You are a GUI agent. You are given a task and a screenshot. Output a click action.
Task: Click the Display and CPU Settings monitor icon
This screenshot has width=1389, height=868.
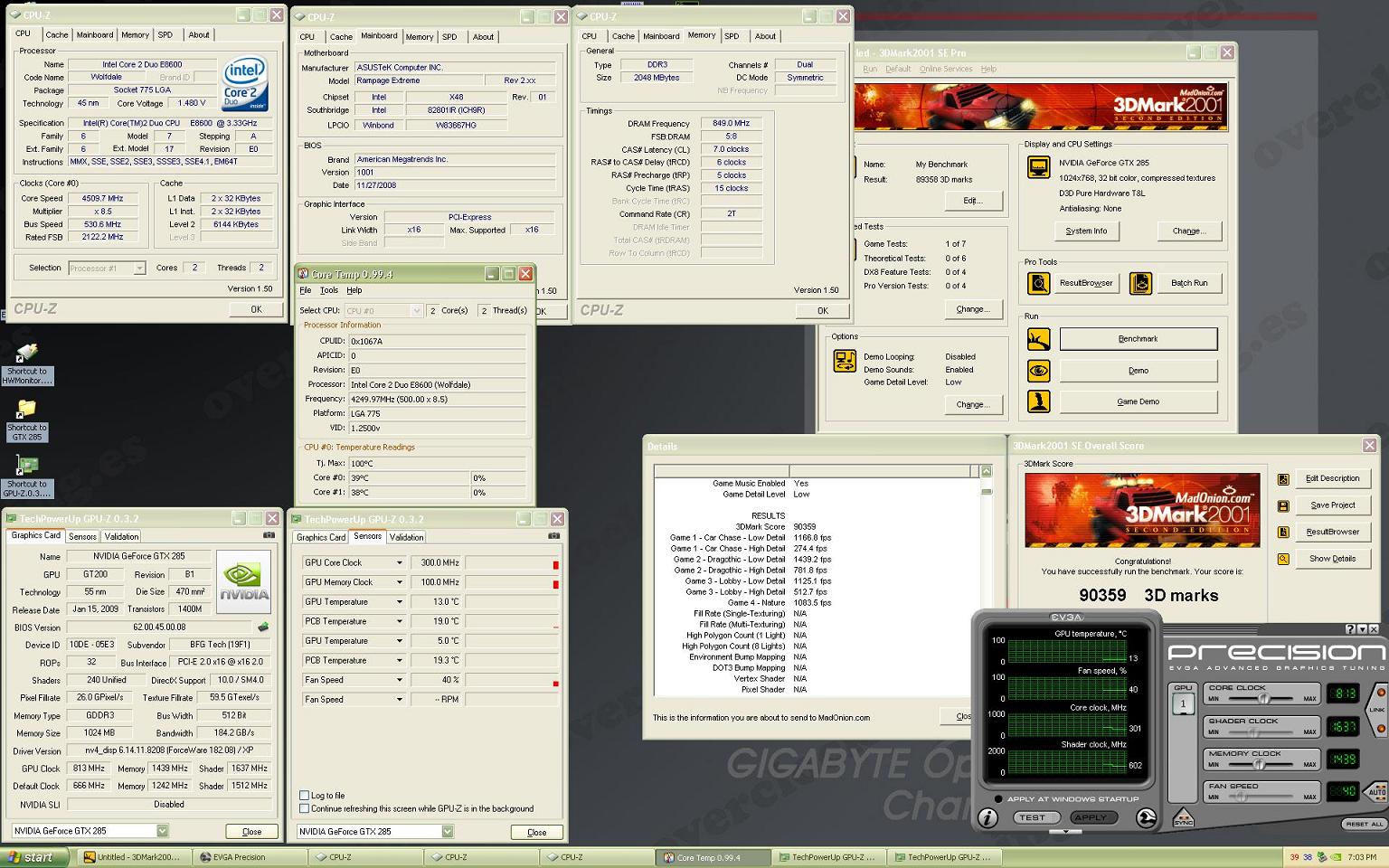(x=1038, y=167)
